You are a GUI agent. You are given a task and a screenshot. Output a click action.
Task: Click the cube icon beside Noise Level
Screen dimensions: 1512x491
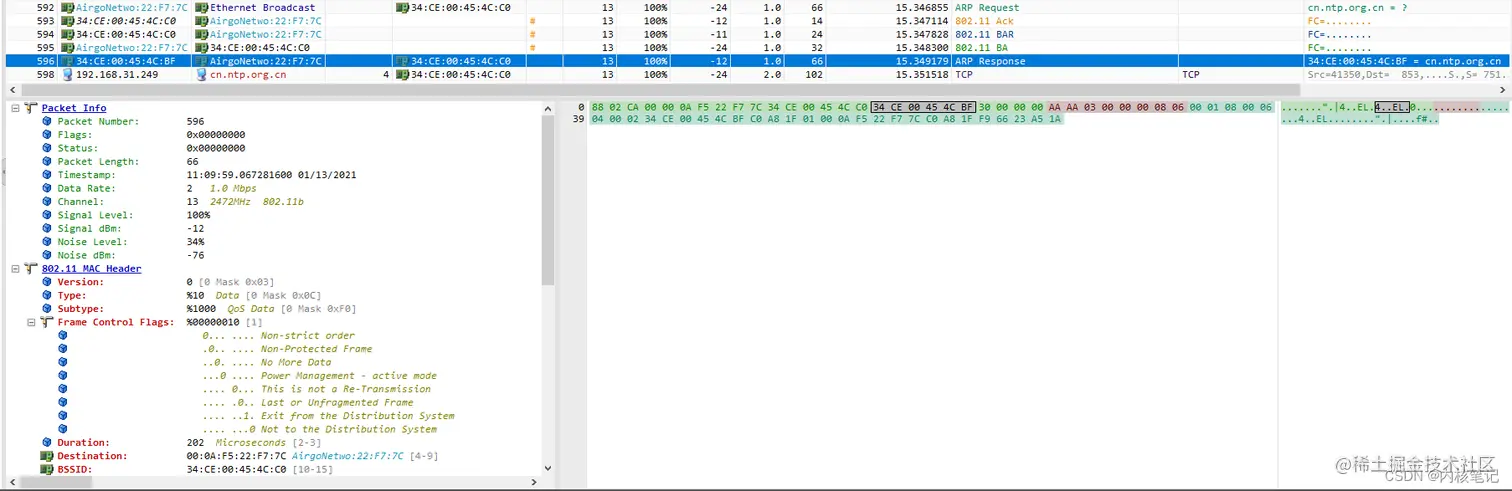pos(47,242)
